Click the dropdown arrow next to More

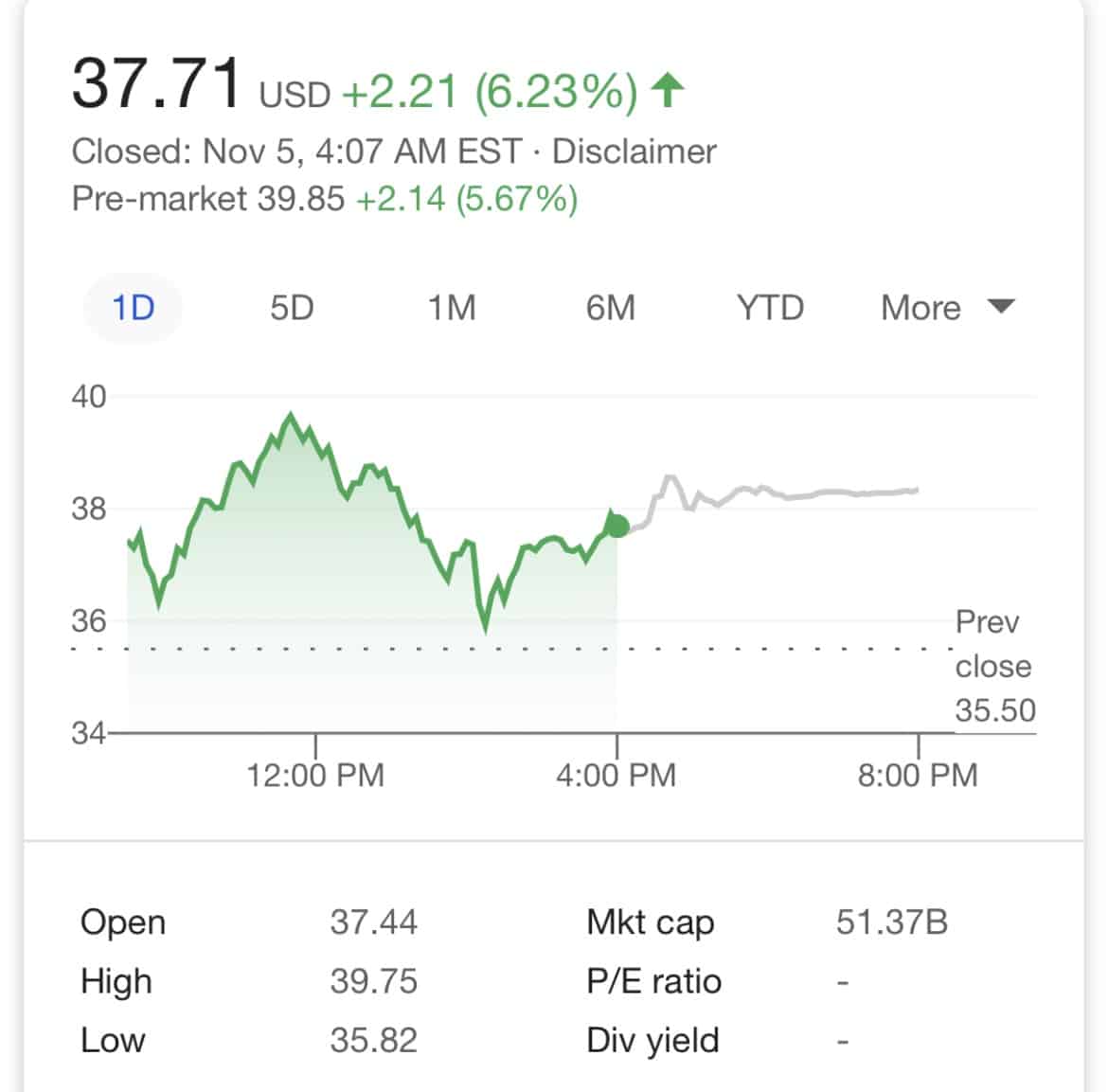coord(1001,307)
